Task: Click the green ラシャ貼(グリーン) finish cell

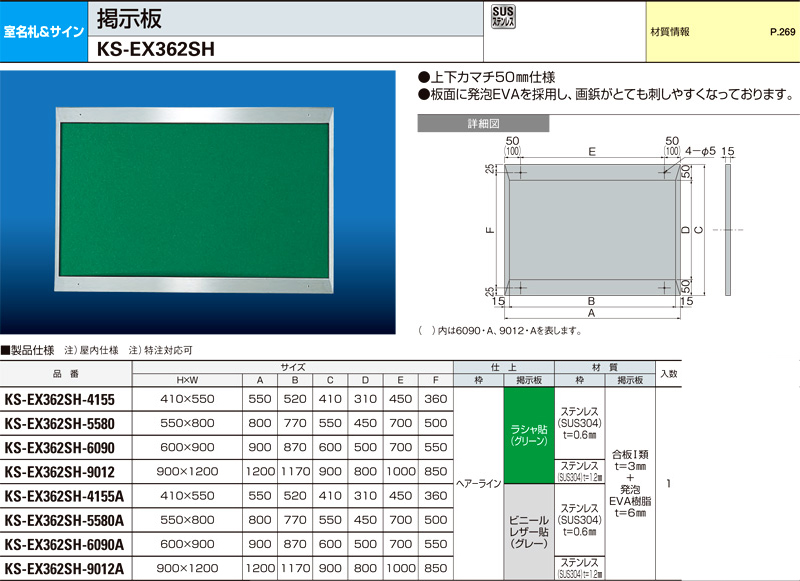Action: coord(529,435)
